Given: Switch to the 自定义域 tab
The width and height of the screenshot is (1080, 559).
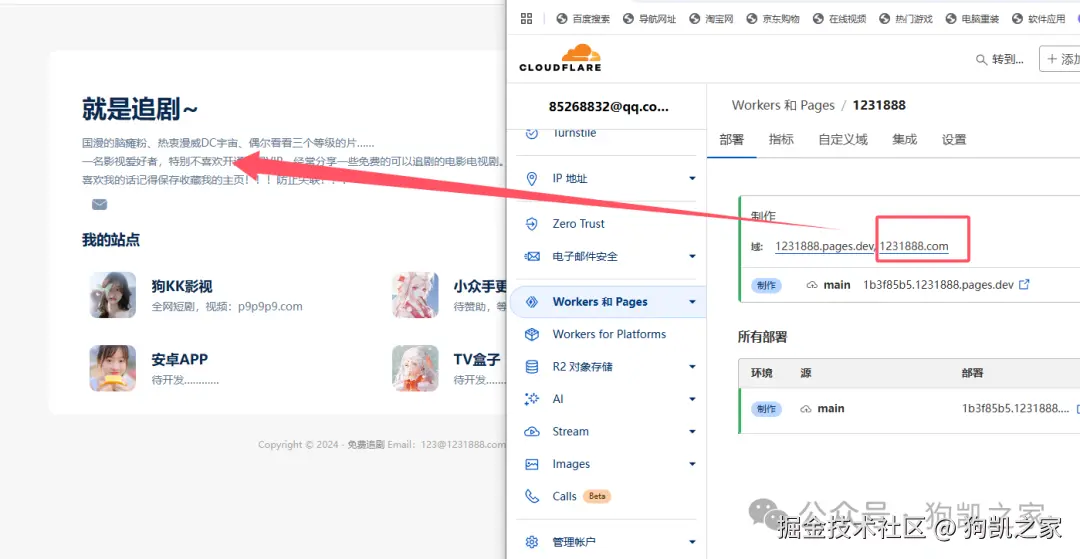Looking at the screenshot, I should [842, 140].
